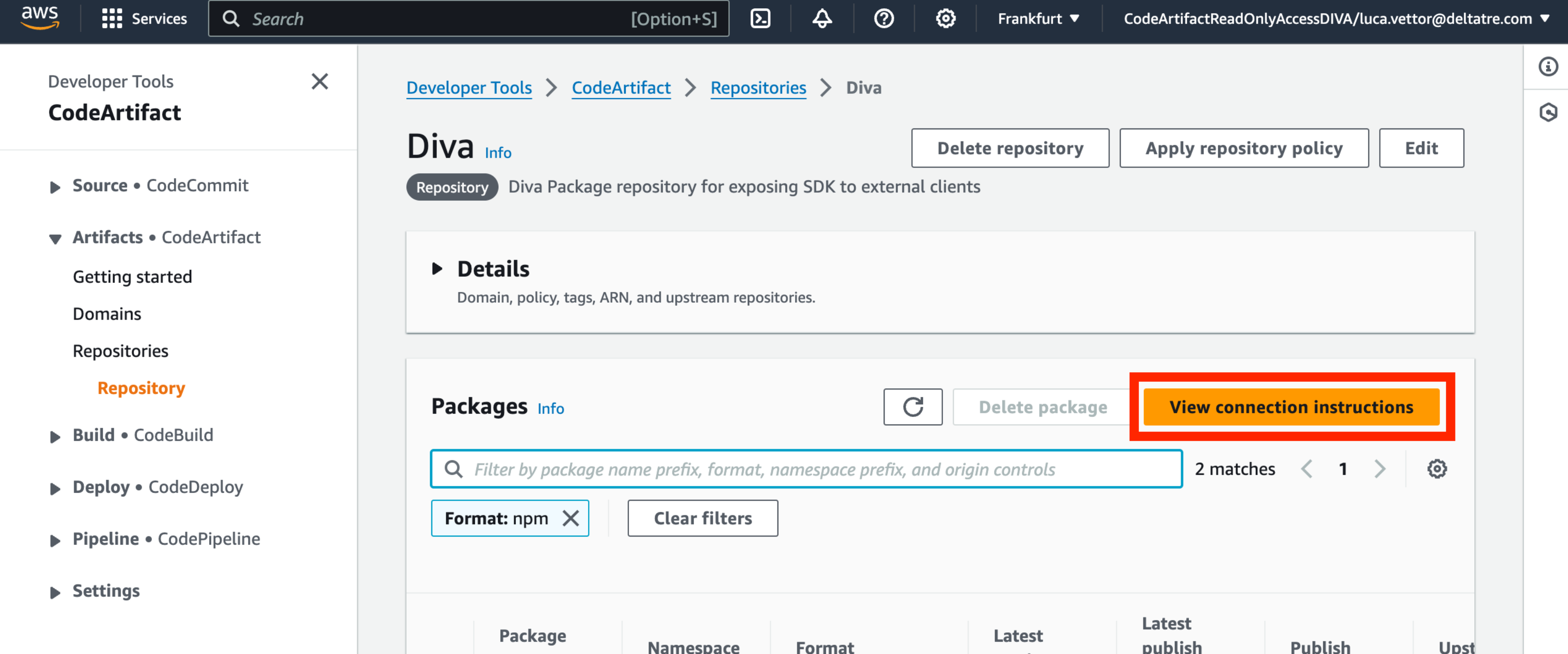
Task: Open the account menu for luca.vettor@deltatre.com
Action: point(1336,19)
